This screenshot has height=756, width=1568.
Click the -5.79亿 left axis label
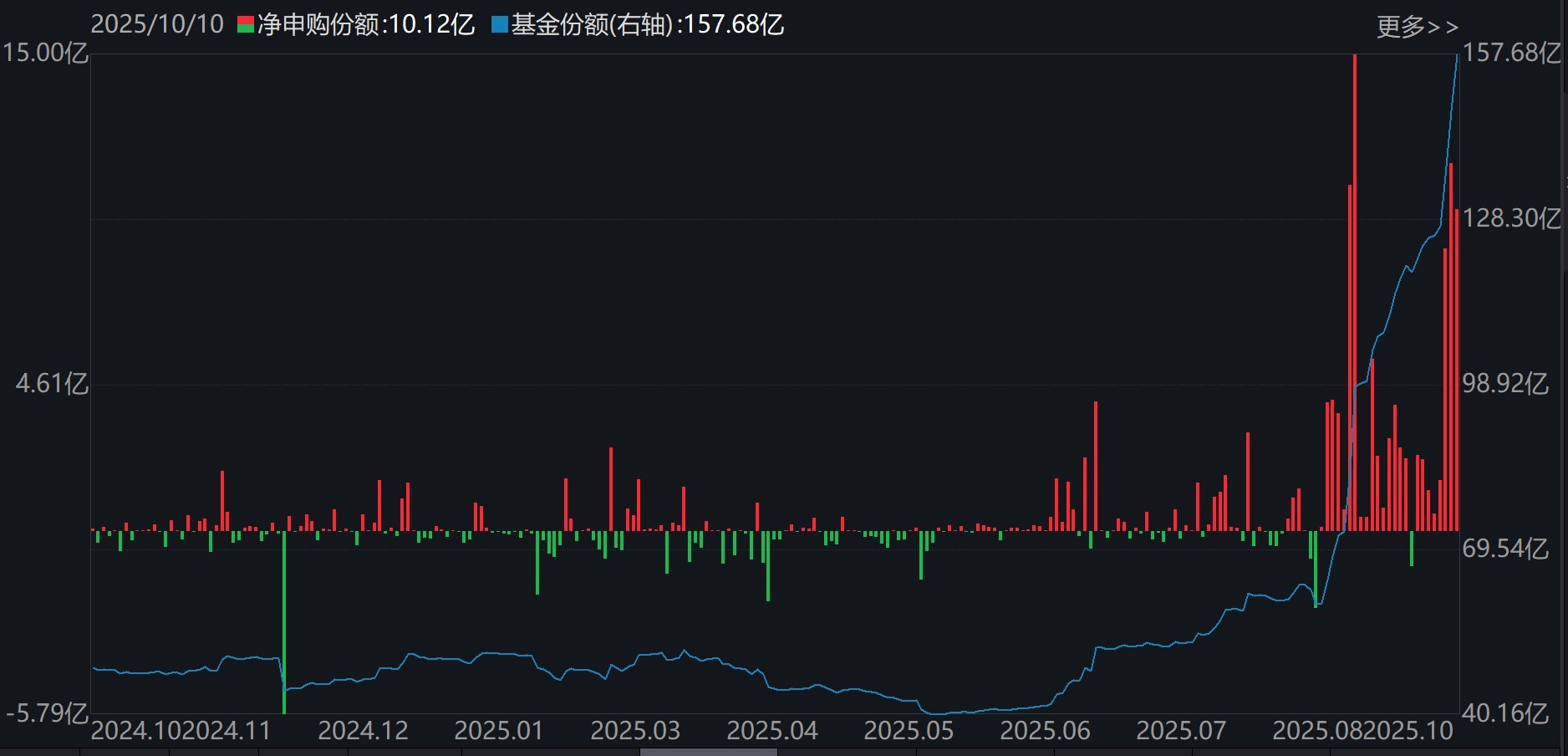[x=47, y=713]
